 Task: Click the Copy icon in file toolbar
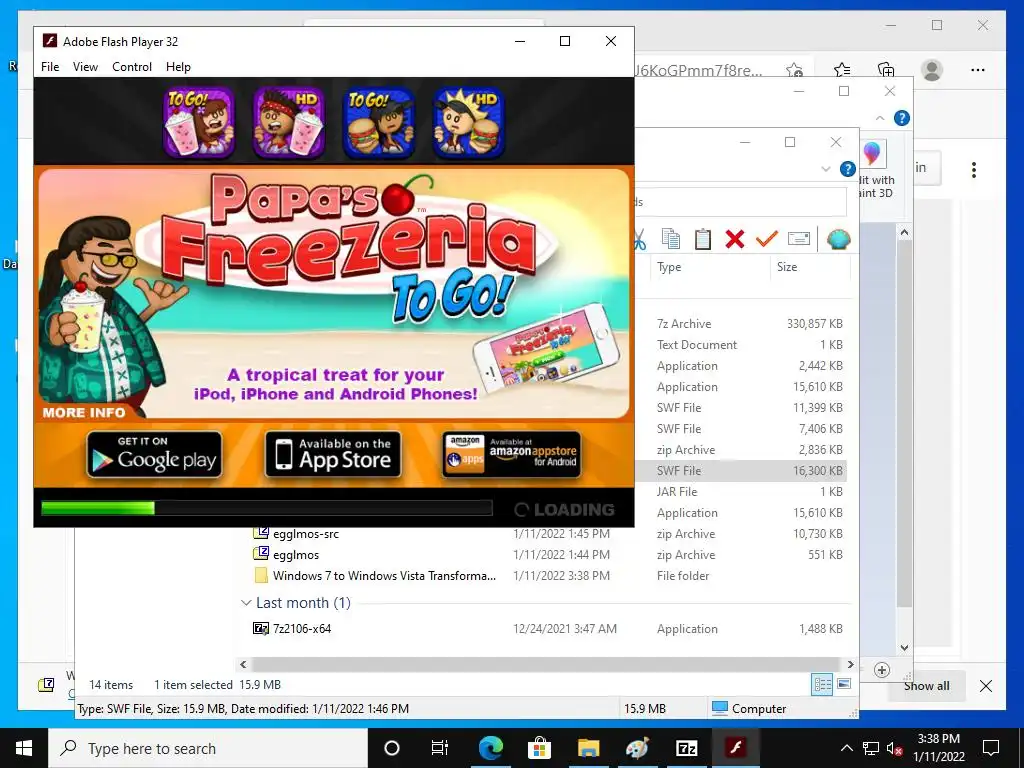click(671, 240)
